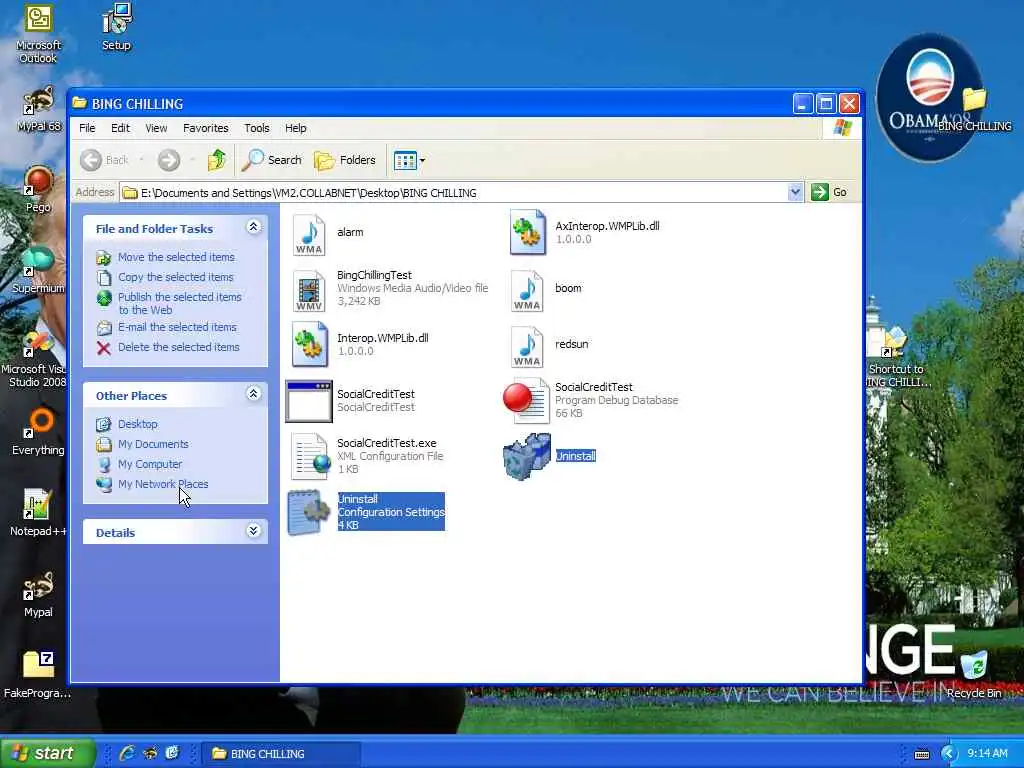Select the Pego desktop shortcut
Viewport: 1024px width, 768px height.
[x=38, y=189]
